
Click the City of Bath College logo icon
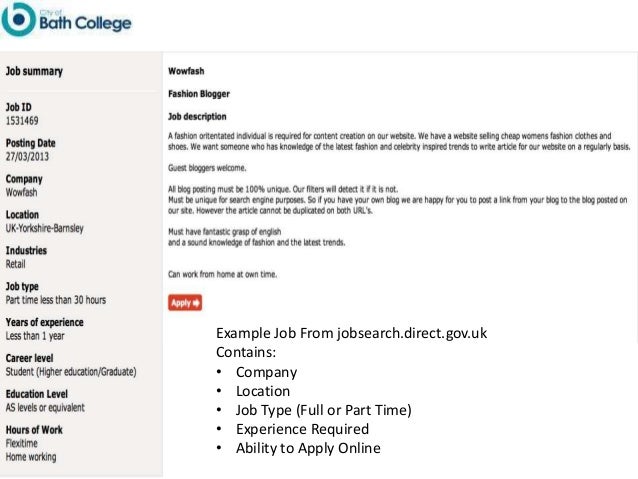click(x=20, y=20)
